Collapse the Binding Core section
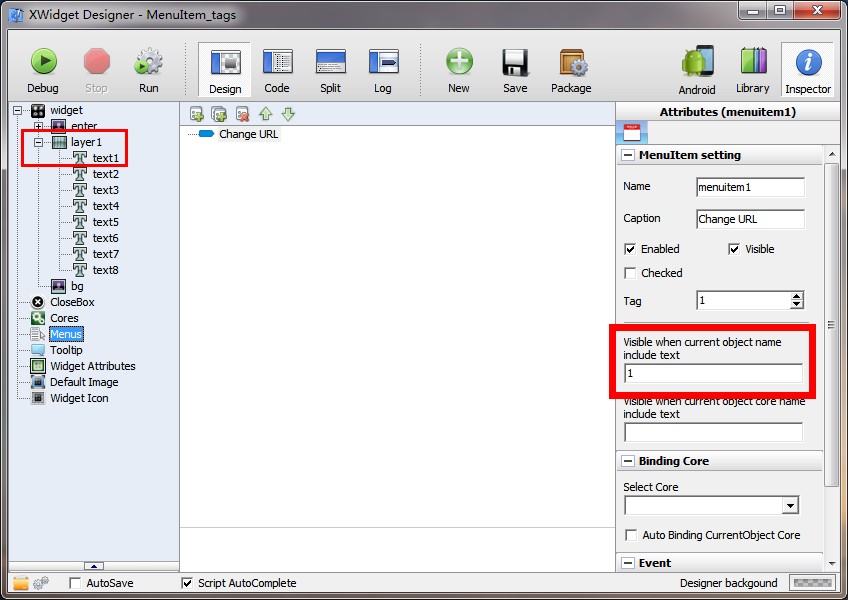 (x=628, y=461)
